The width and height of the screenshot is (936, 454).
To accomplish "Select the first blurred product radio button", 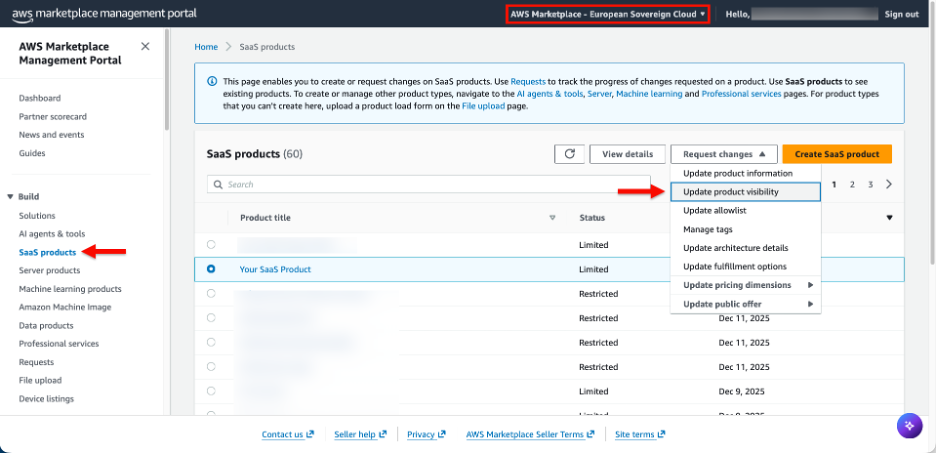I will (211, 245).
